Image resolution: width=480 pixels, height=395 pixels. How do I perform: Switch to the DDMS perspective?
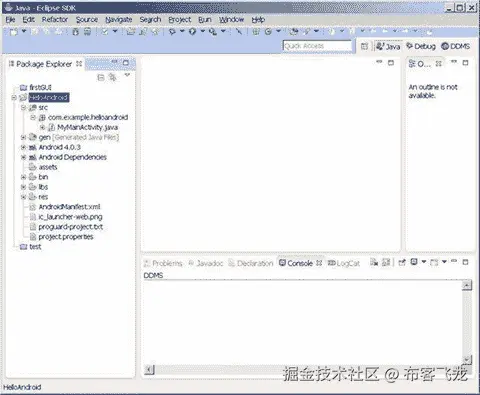click(456, 46)
